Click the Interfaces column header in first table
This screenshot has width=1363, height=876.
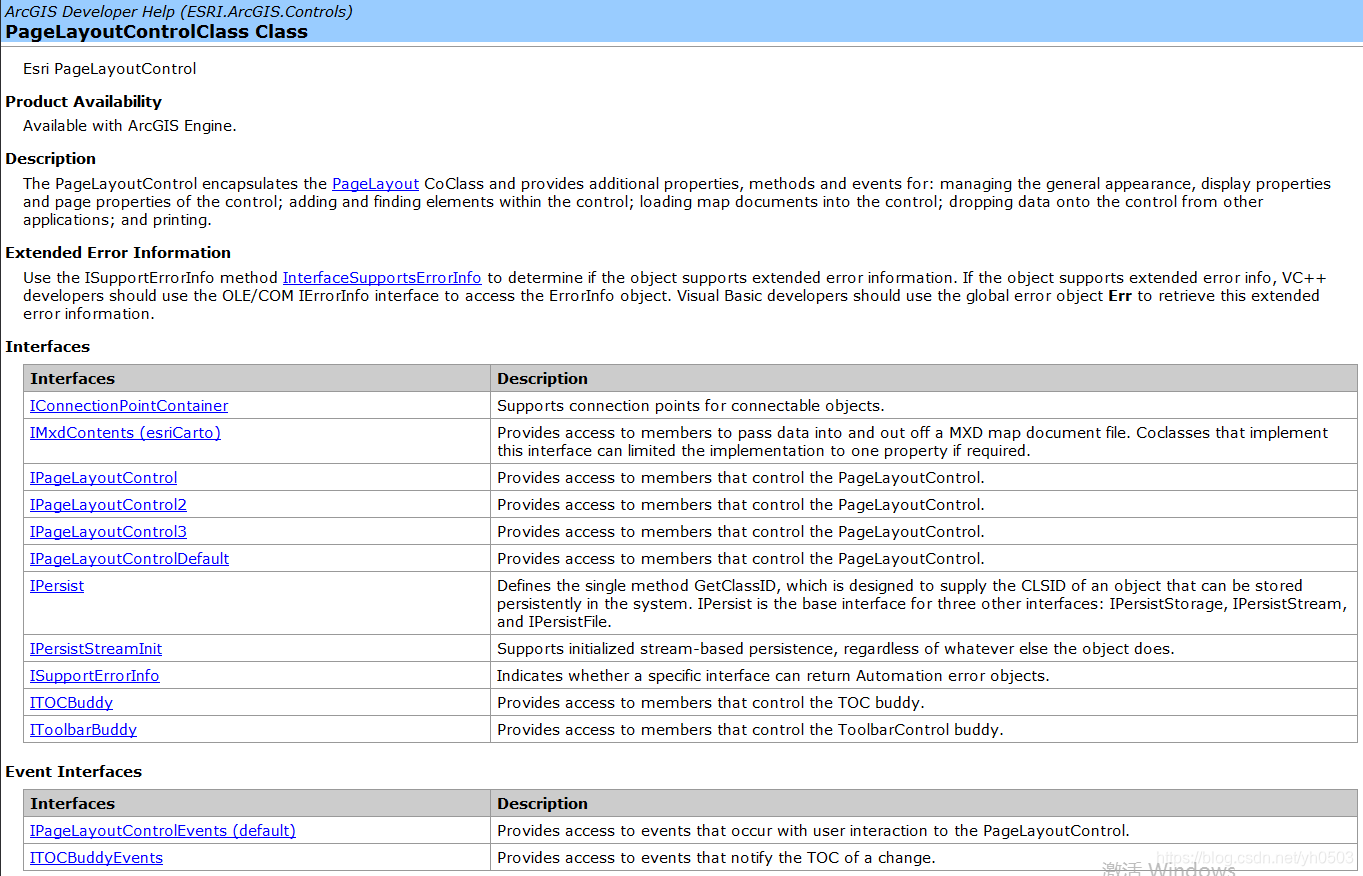pos(72,379)
